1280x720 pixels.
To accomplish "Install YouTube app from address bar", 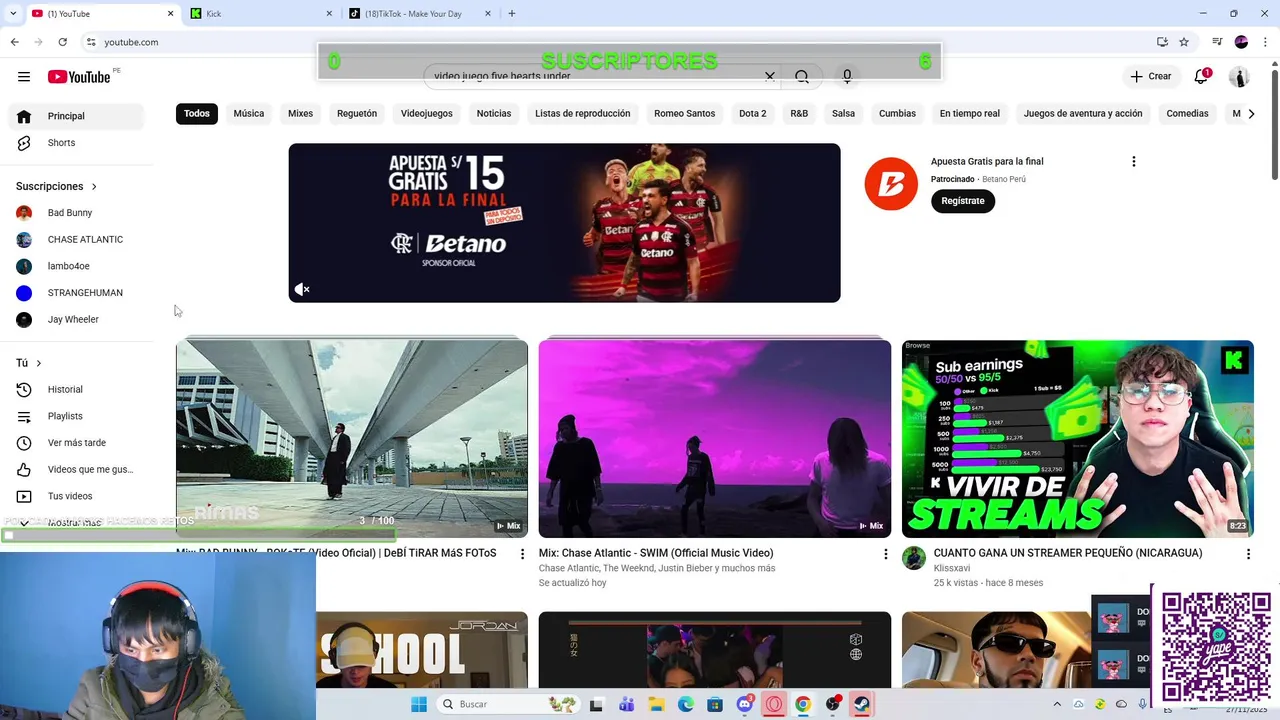I will point(1162,42).
